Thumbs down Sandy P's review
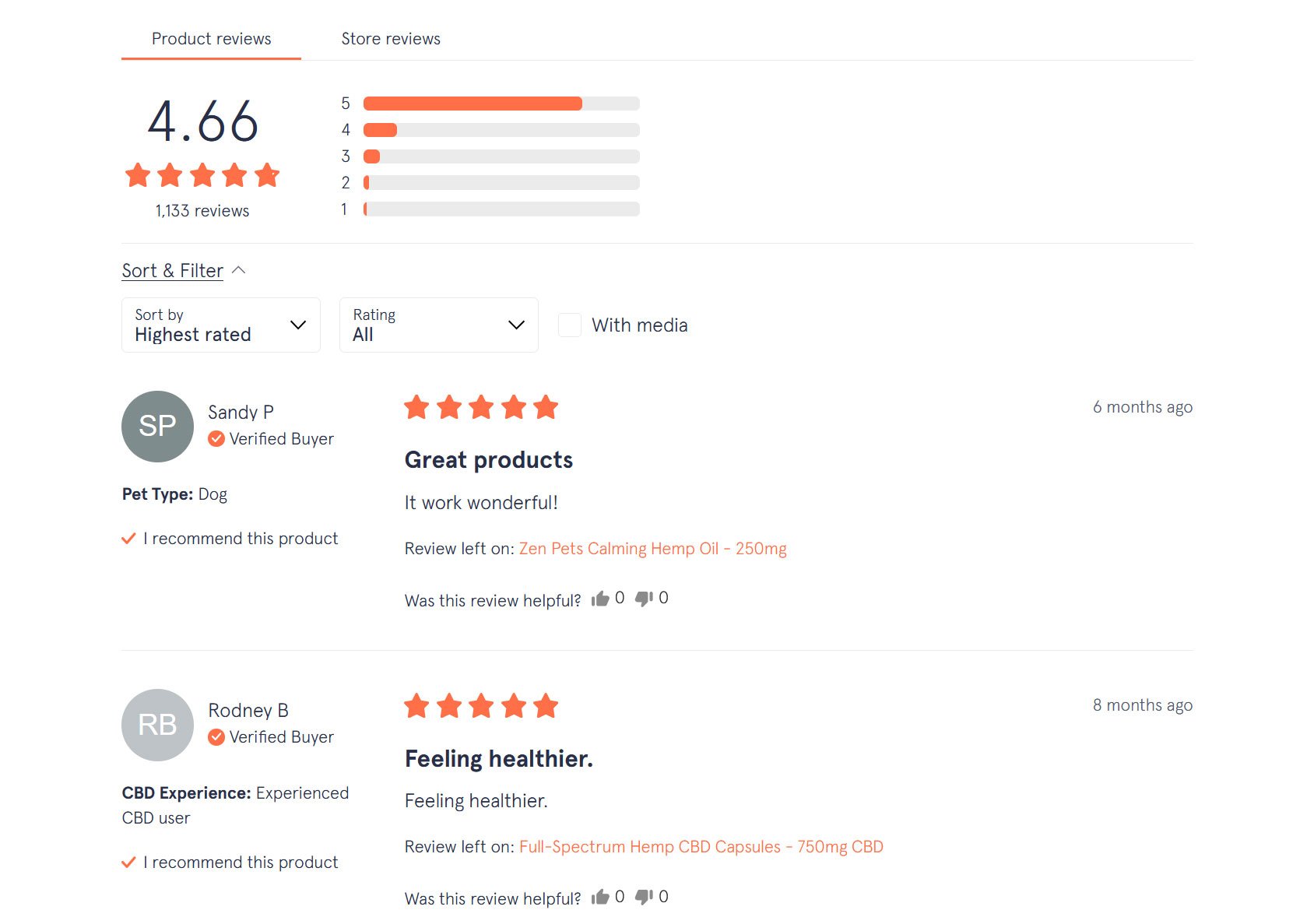 pos(644,599)
